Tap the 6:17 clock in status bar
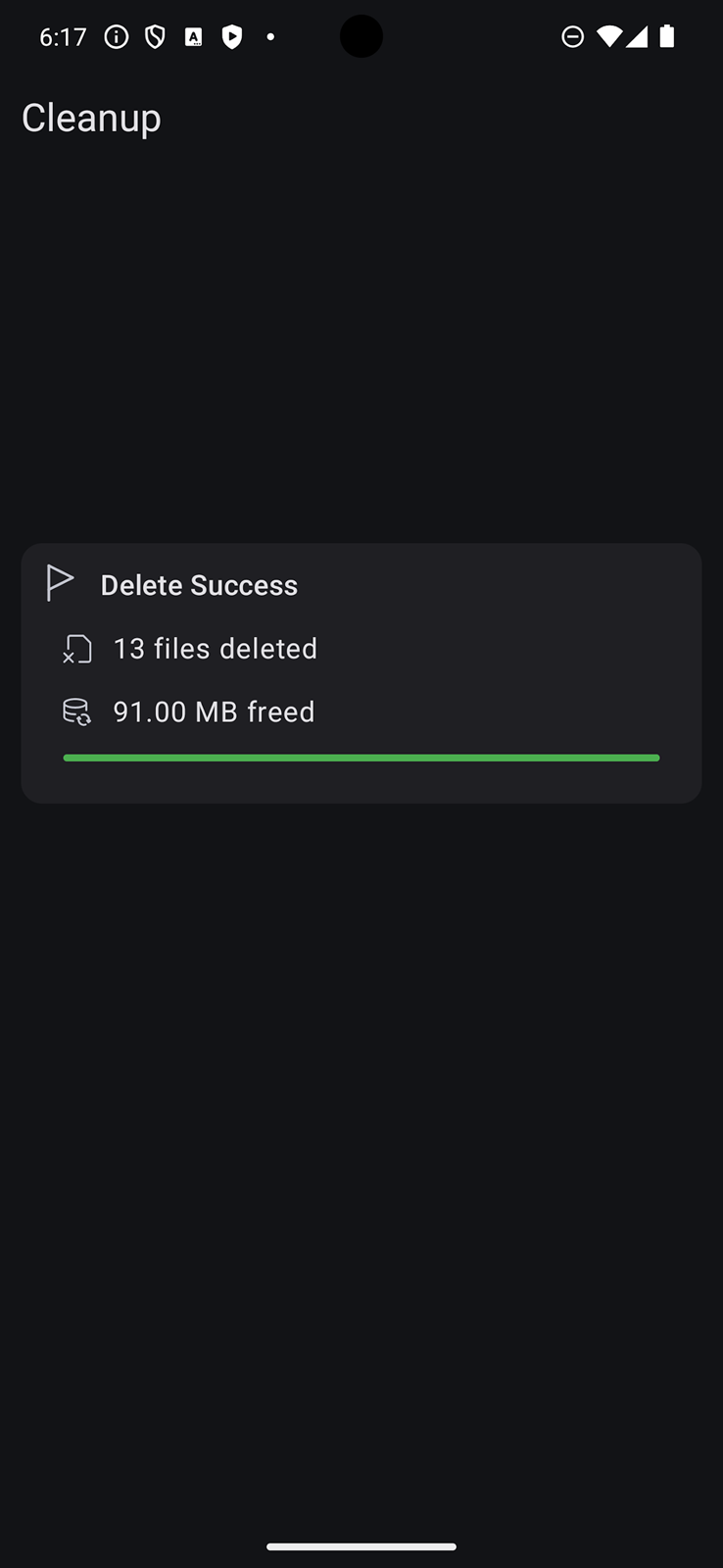 point(63,37)
